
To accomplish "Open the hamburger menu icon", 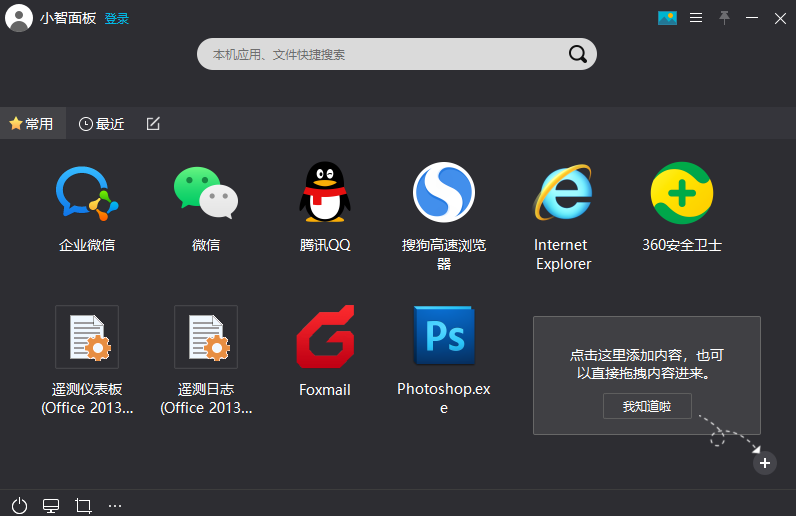I will (x=696, y=18).
